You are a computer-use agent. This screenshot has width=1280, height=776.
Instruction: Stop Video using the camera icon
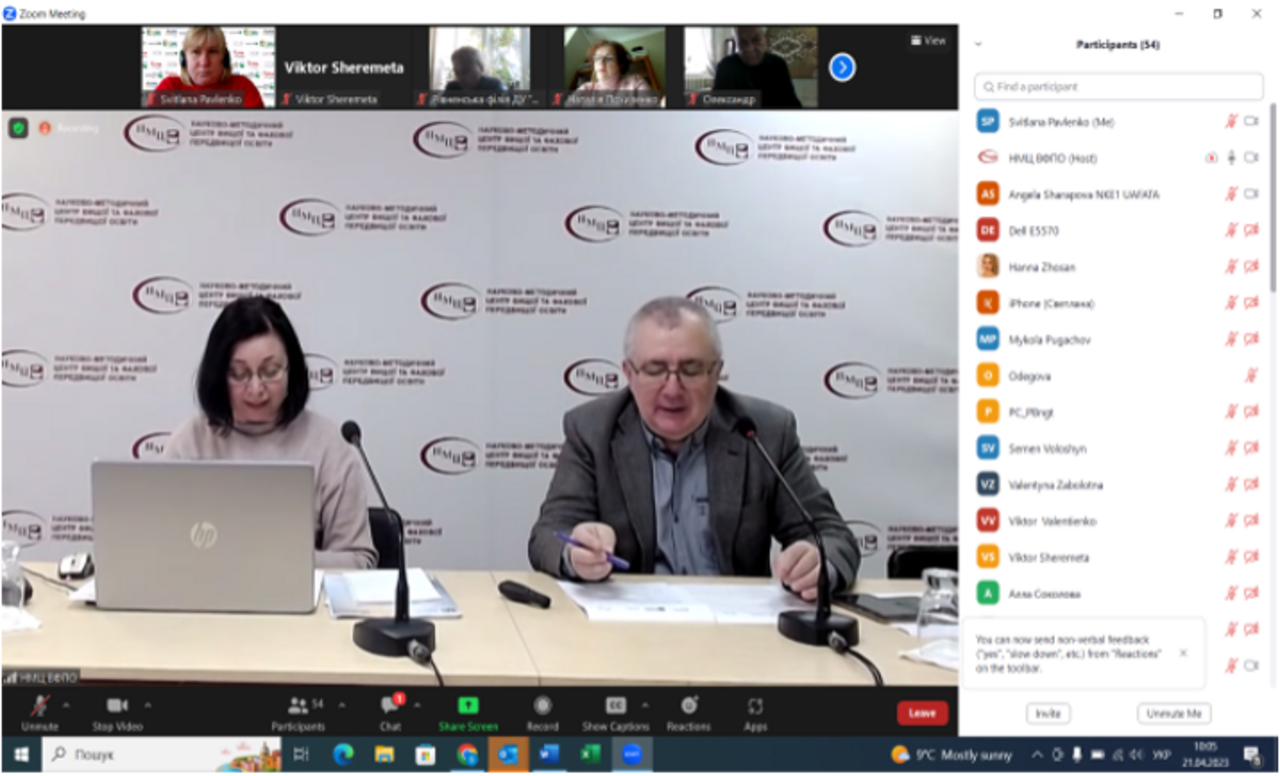click(x=117, y=706)
